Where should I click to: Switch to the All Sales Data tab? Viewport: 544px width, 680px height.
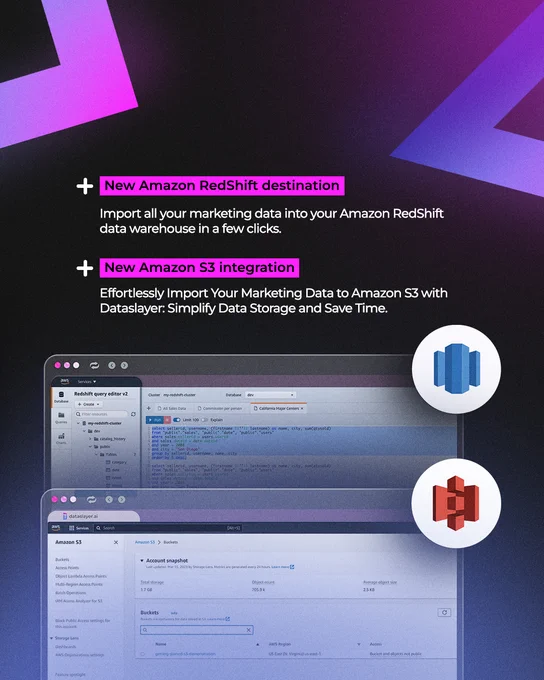pyautogui.click(x=172, y=409)
